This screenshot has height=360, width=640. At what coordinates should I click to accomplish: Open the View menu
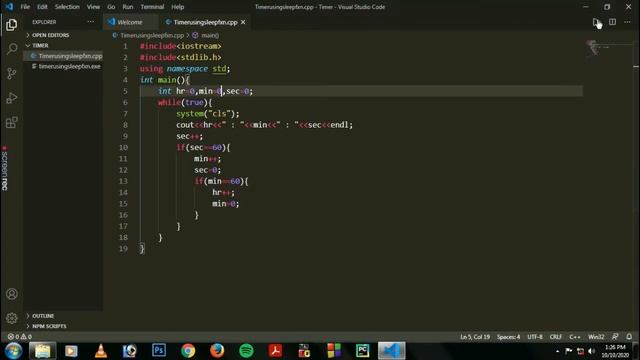click(93, 7)
